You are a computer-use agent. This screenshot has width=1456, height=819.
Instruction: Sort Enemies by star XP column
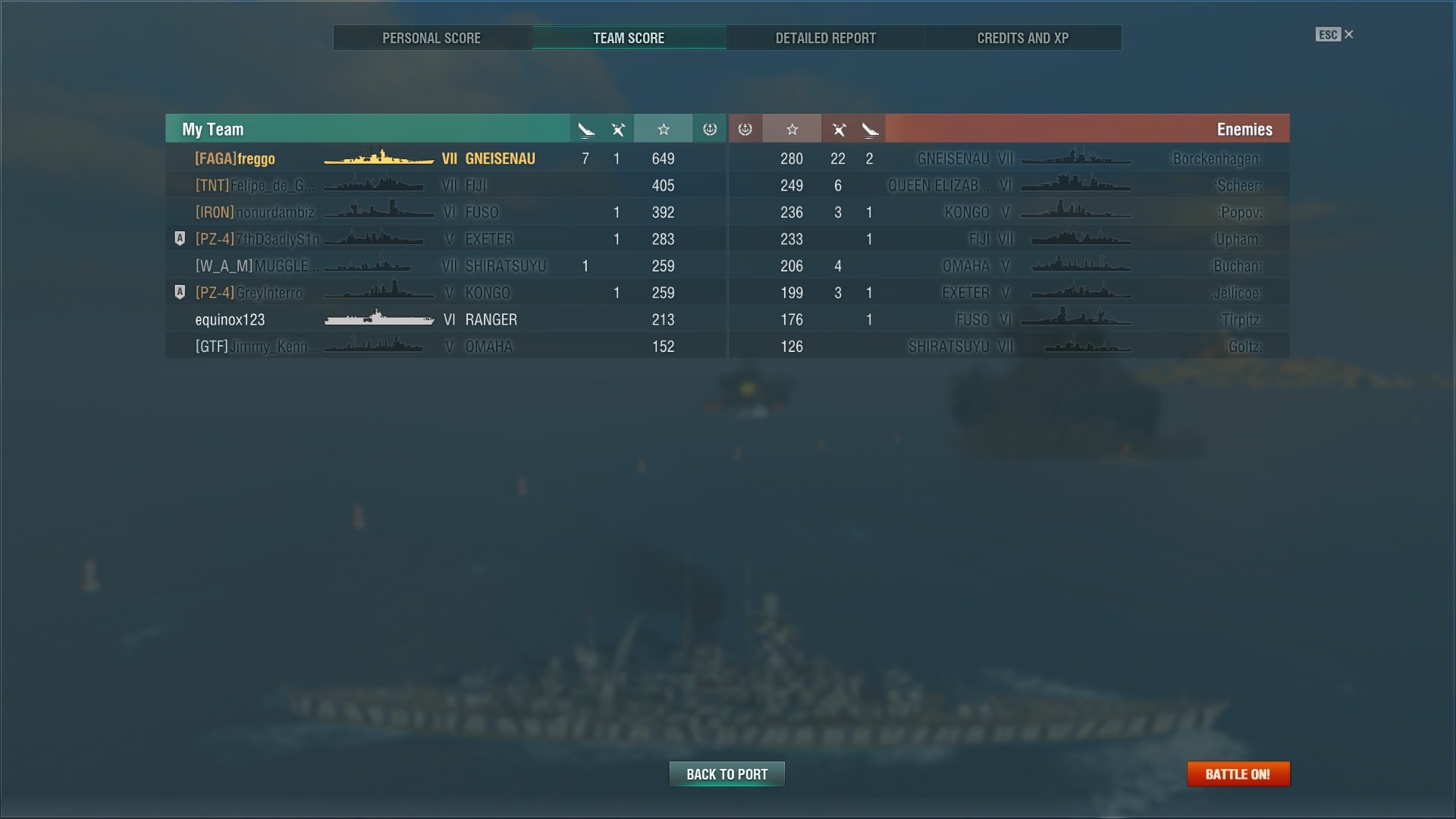point(792,130)
